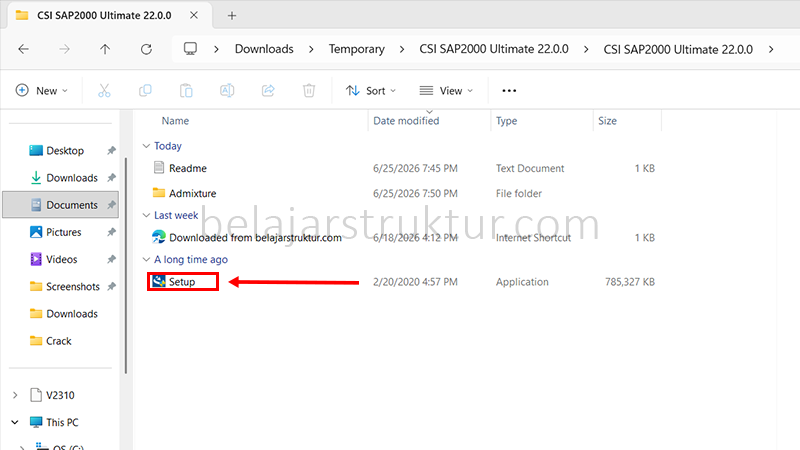
Task: Click the navigation pane vertical scrollbar
Action: coord(126,265)
